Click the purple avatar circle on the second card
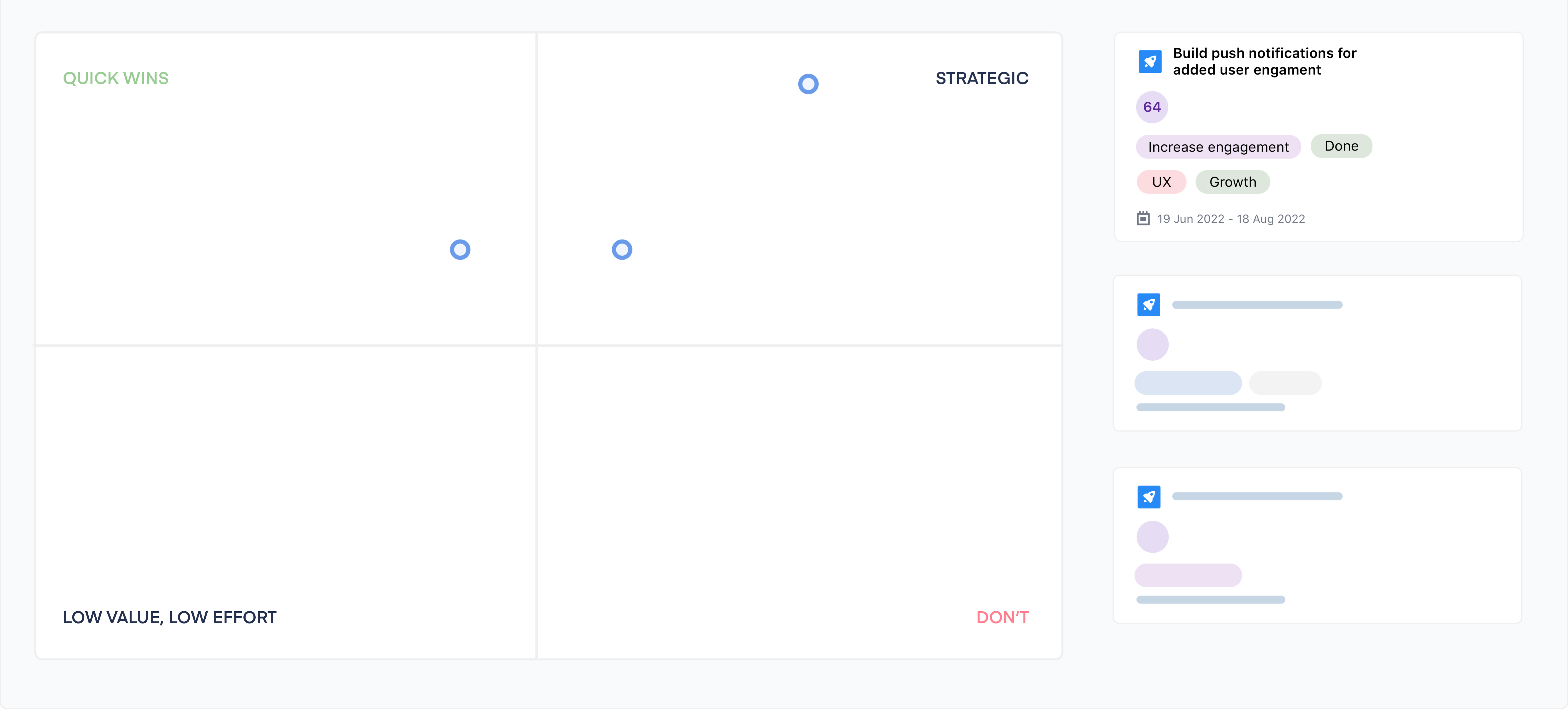Screen dimensions: 1568x709 [1152, 344]
